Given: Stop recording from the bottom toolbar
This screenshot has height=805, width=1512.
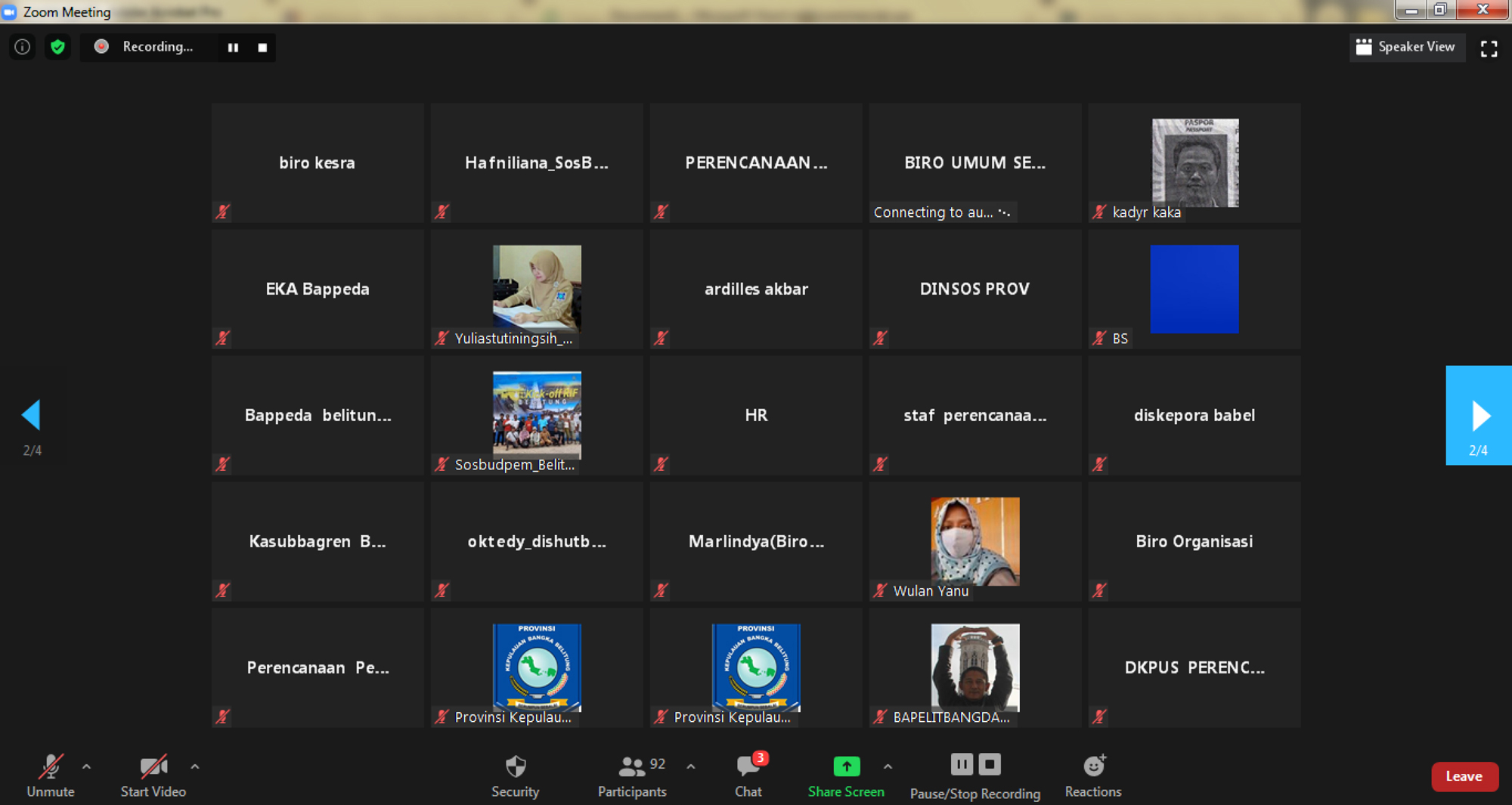Looking at the screenshot, I should click(990, 764).
